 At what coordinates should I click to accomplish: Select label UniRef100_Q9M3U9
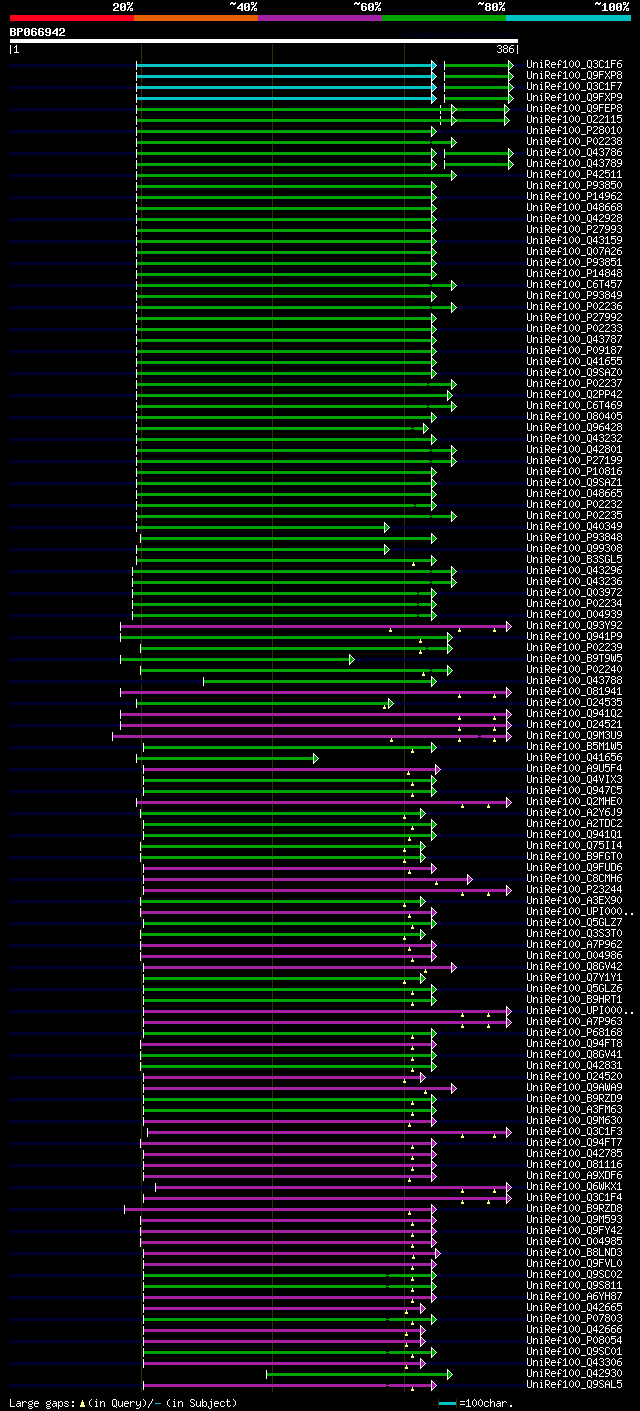click(x=574, y=736)
